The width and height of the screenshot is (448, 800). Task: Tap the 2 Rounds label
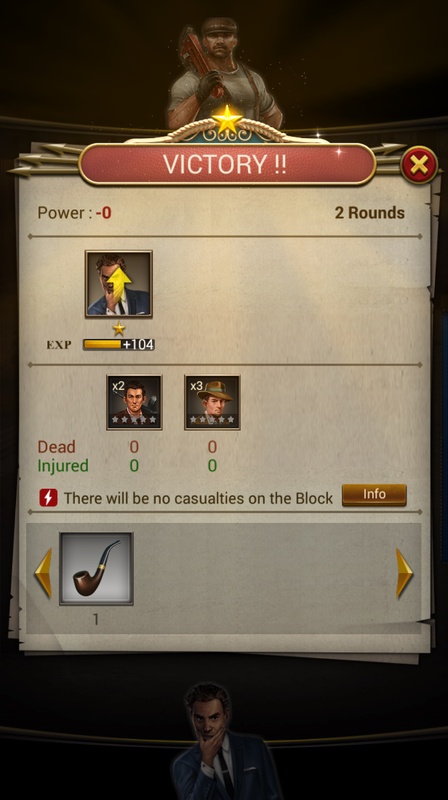click(369, 213)
